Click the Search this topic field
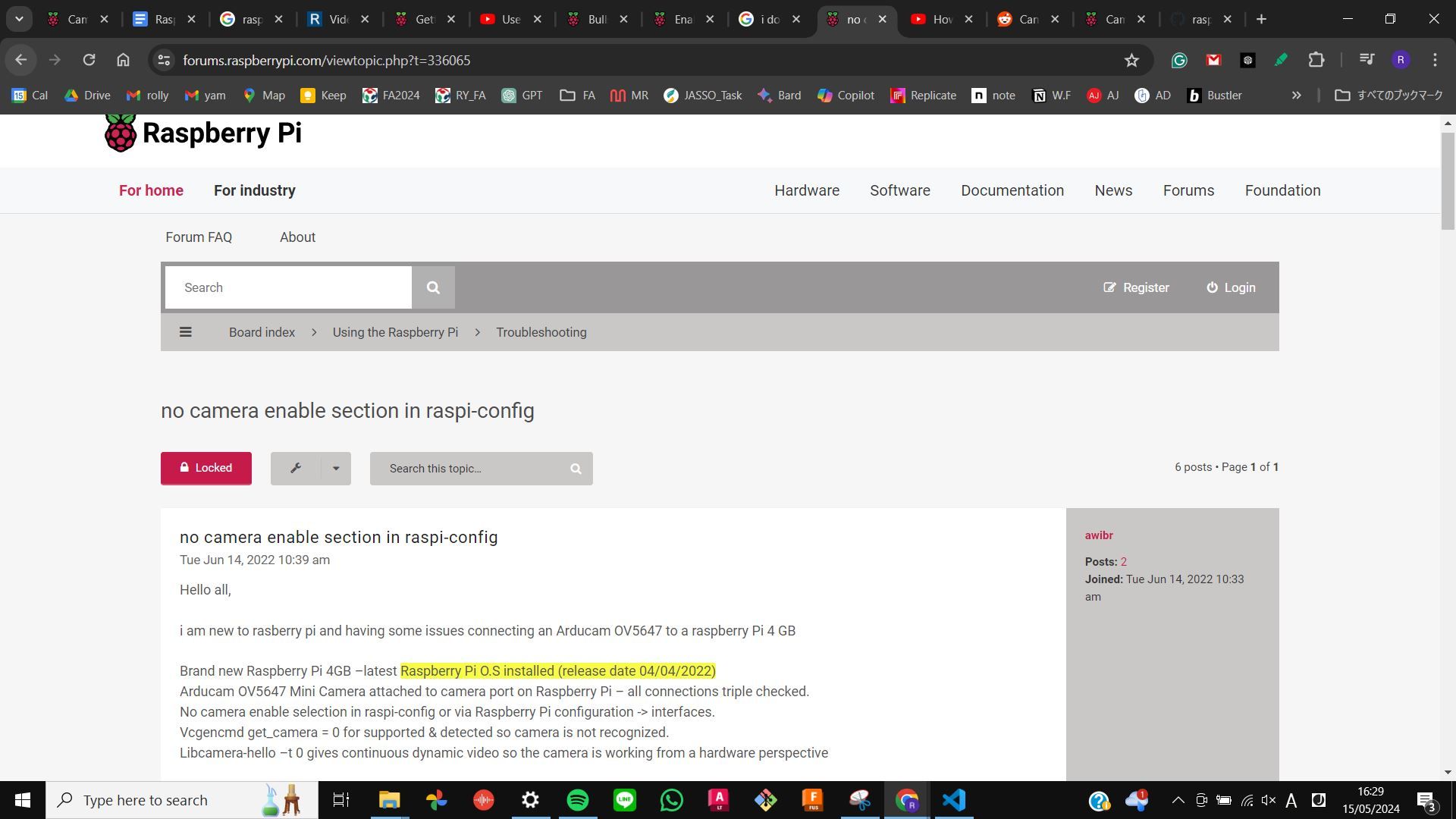 (466, 469)
